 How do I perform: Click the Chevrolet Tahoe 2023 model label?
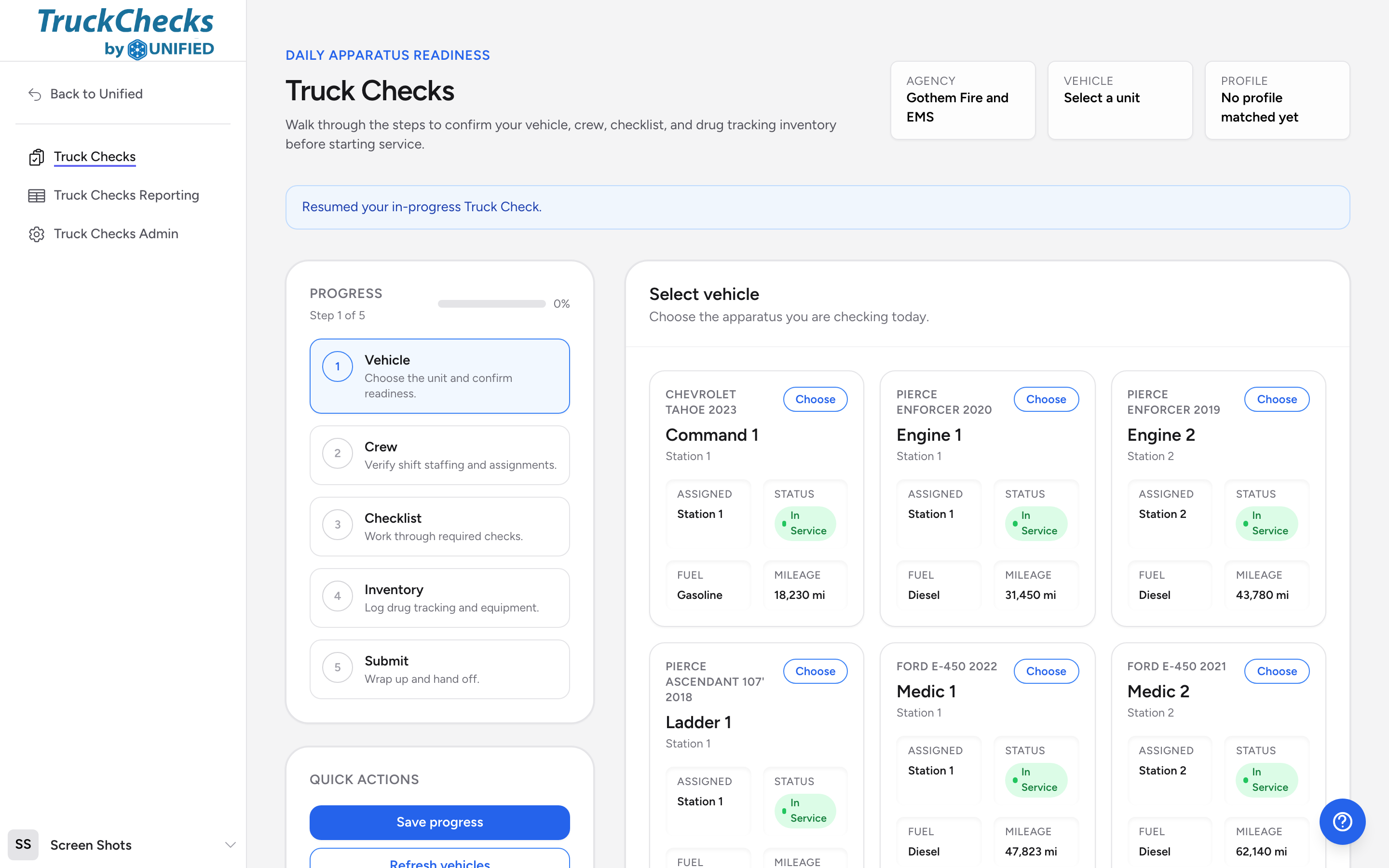coord(701,403)
